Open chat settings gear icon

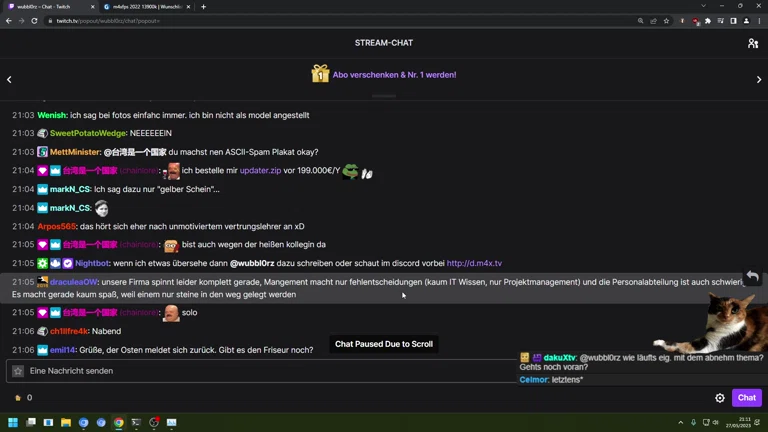tap(720, 398)
